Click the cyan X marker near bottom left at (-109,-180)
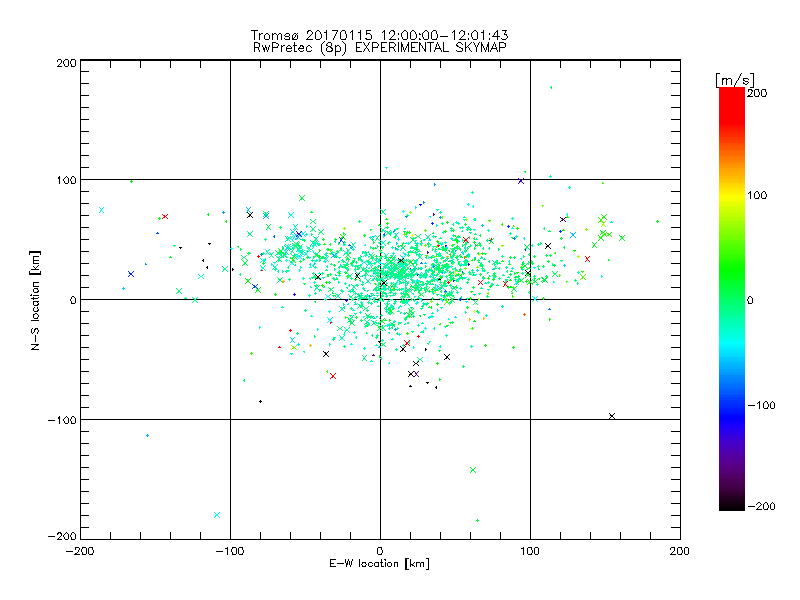Screen dimensions: 800x600 pyautogui.click(x=217, y=515)
